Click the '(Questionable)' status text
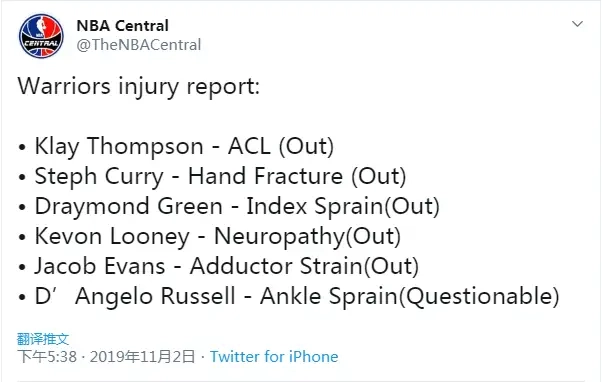 [x=479, y=296]
